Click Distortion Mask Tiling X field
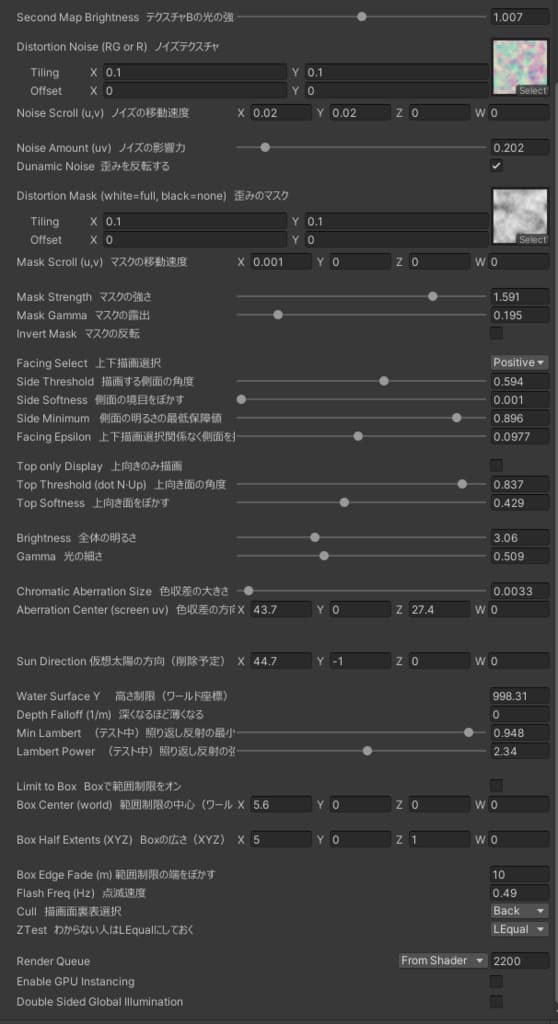This screenshot has width=558, height=1024. 194,221
